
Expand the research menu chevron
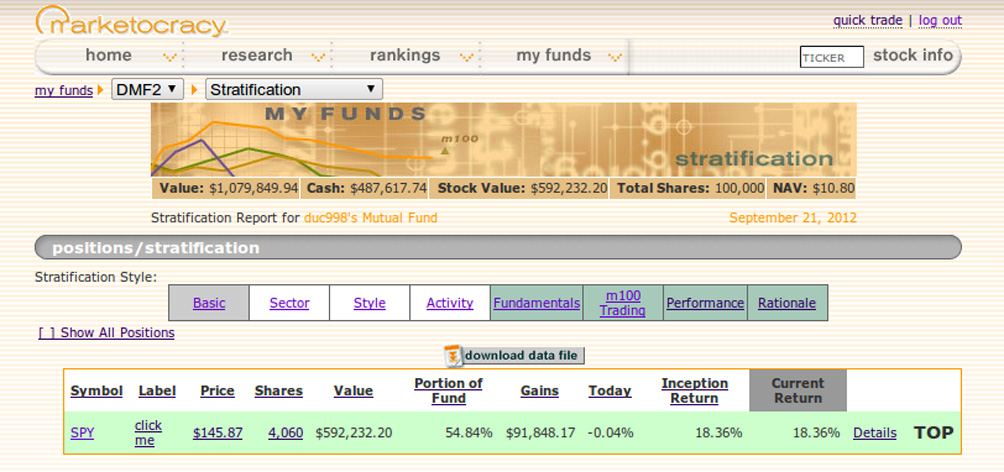pos(318,57)
